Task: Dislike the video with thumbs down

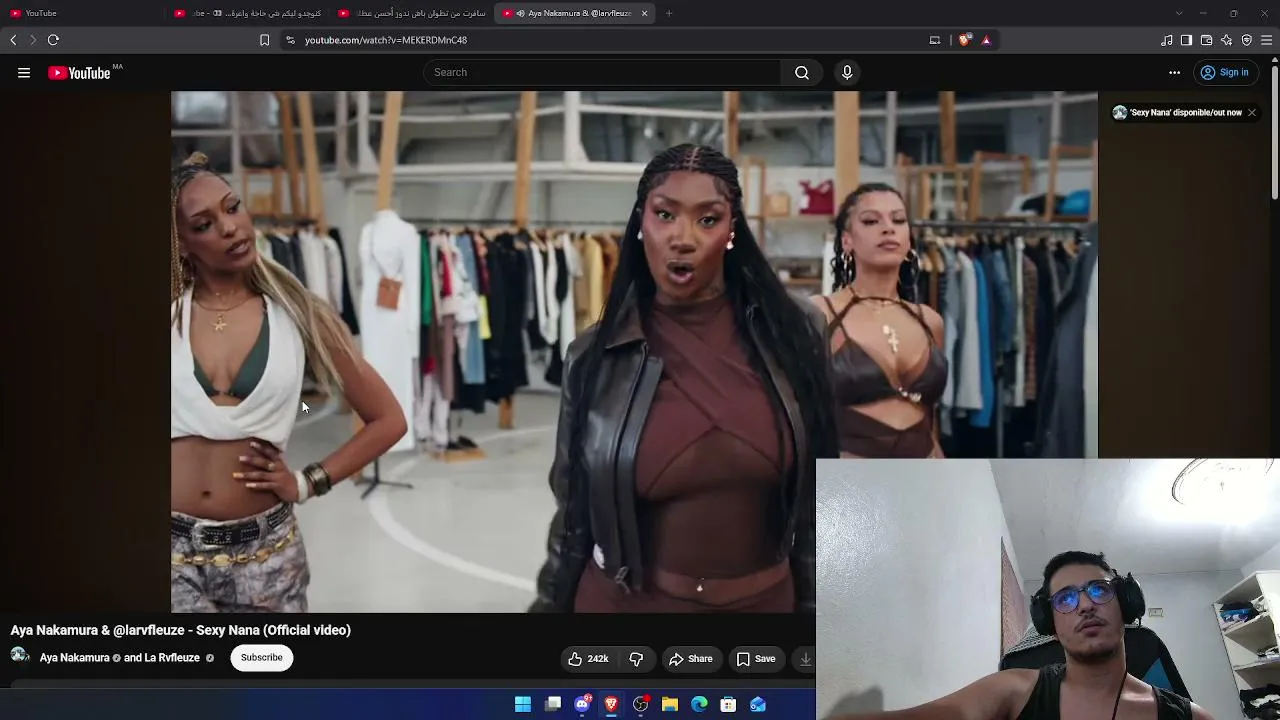Action: coord(636,659)
